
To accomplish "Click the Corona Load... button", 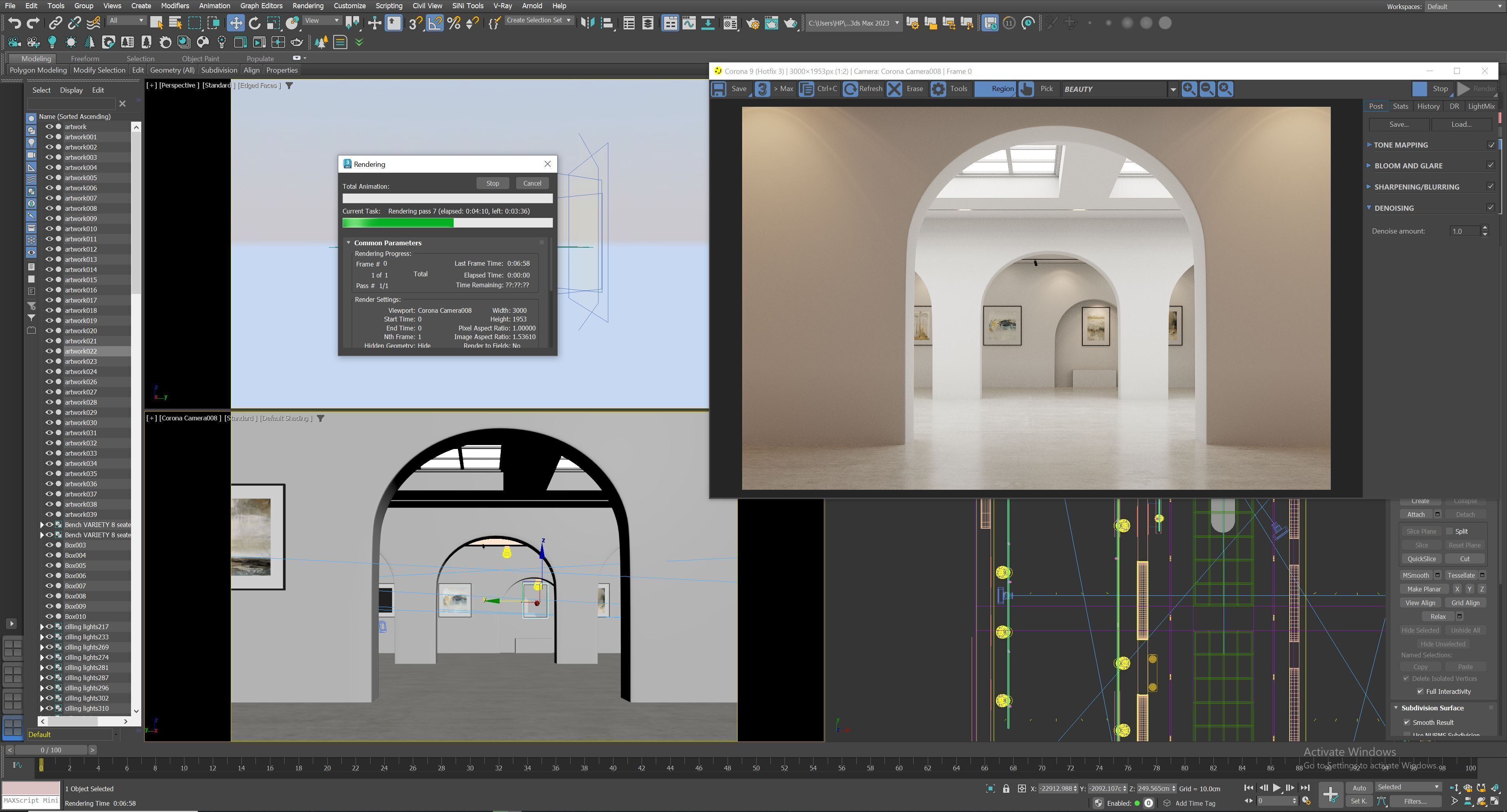I will pos(1461,125).
